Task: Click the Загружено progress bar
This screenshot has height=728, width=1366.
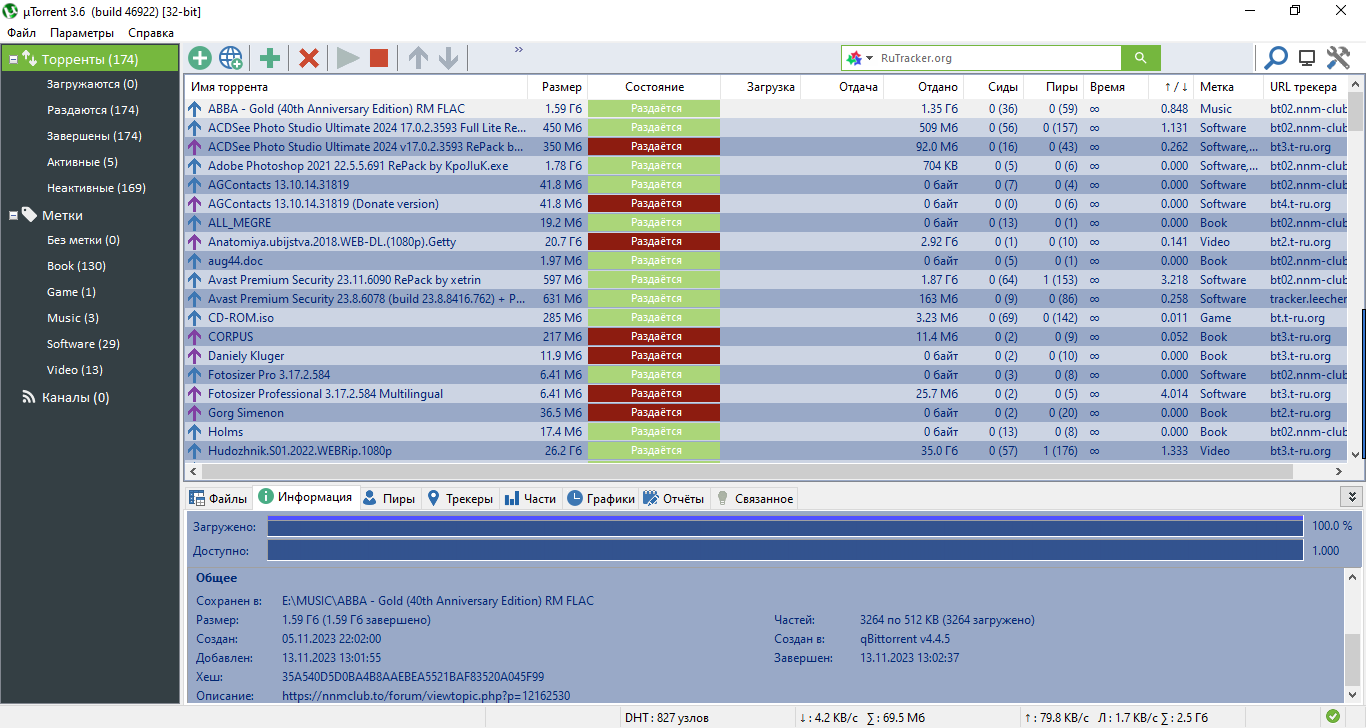Action: tap(784, 526)
